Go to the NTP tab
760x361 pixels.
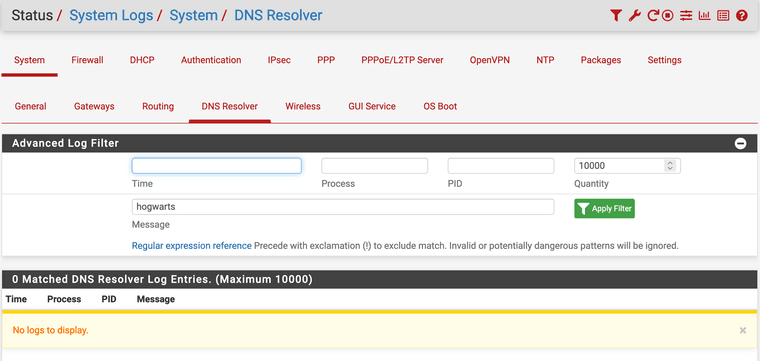(545, 60)
